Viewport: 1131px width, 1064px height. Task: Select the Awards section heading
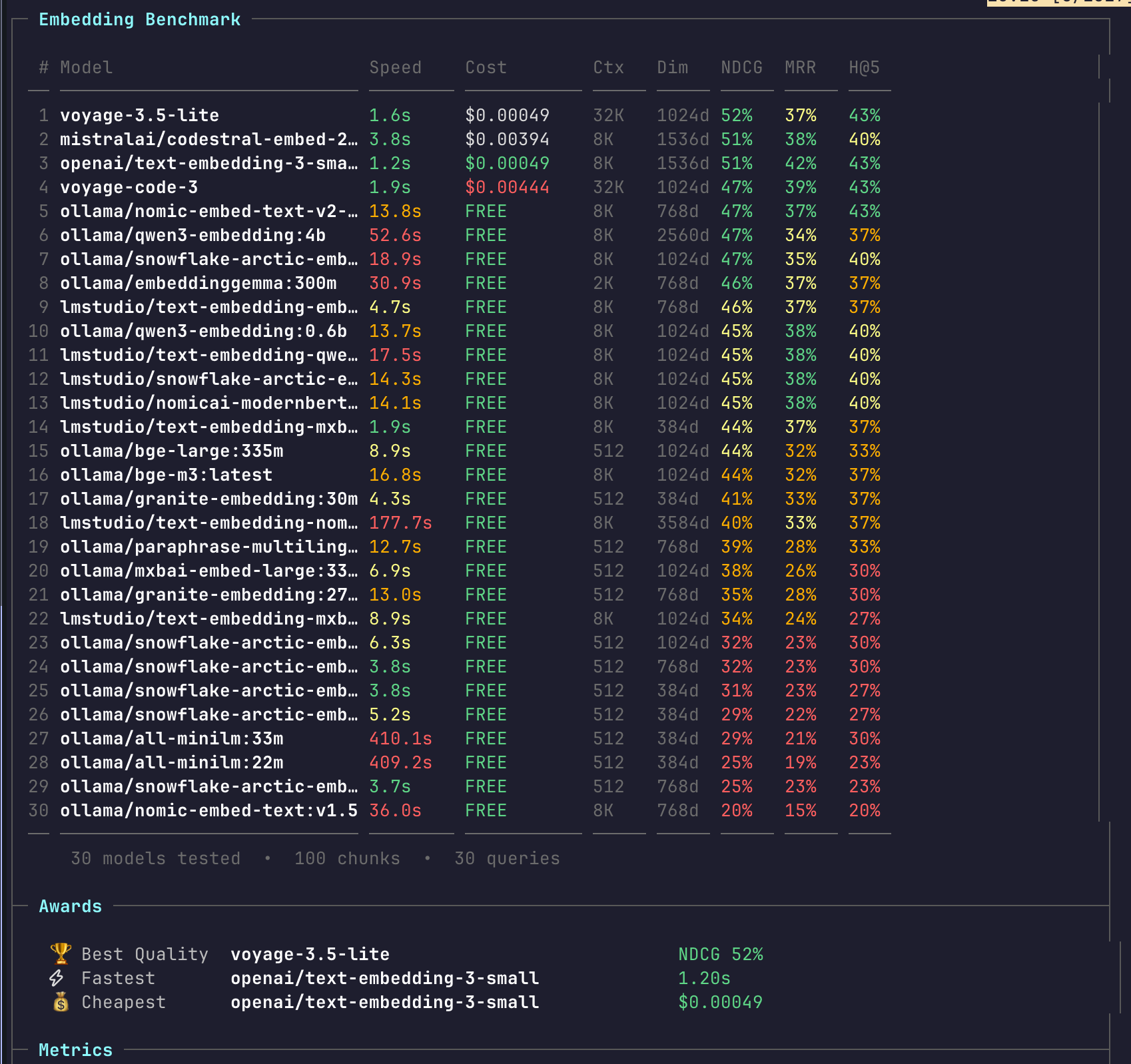point(71,906)
